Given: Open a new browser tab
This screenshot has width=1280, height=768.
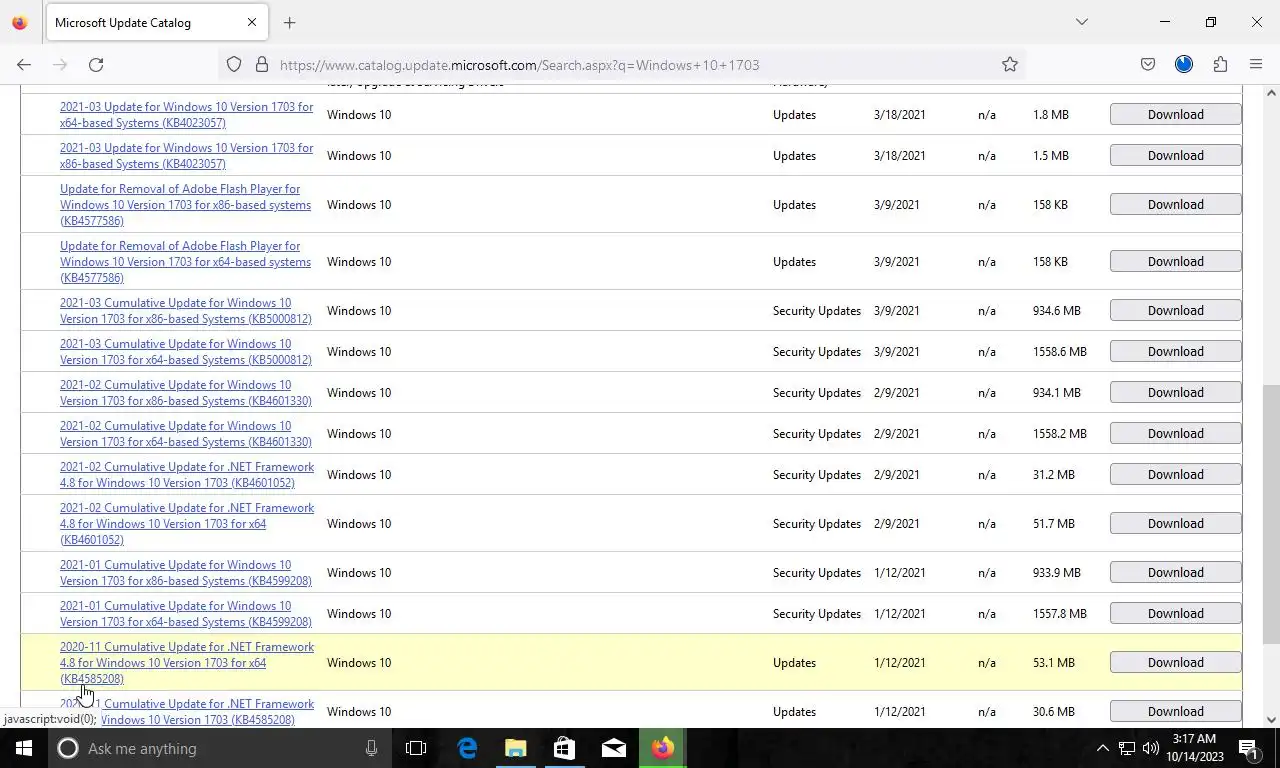Looking at the screenshot, I should 289,22.
